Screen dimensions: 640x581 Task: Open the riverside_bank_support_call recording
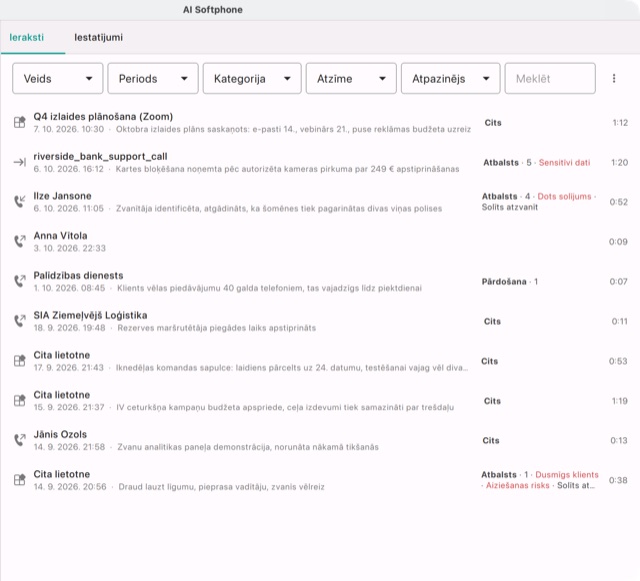pos(320,162)
